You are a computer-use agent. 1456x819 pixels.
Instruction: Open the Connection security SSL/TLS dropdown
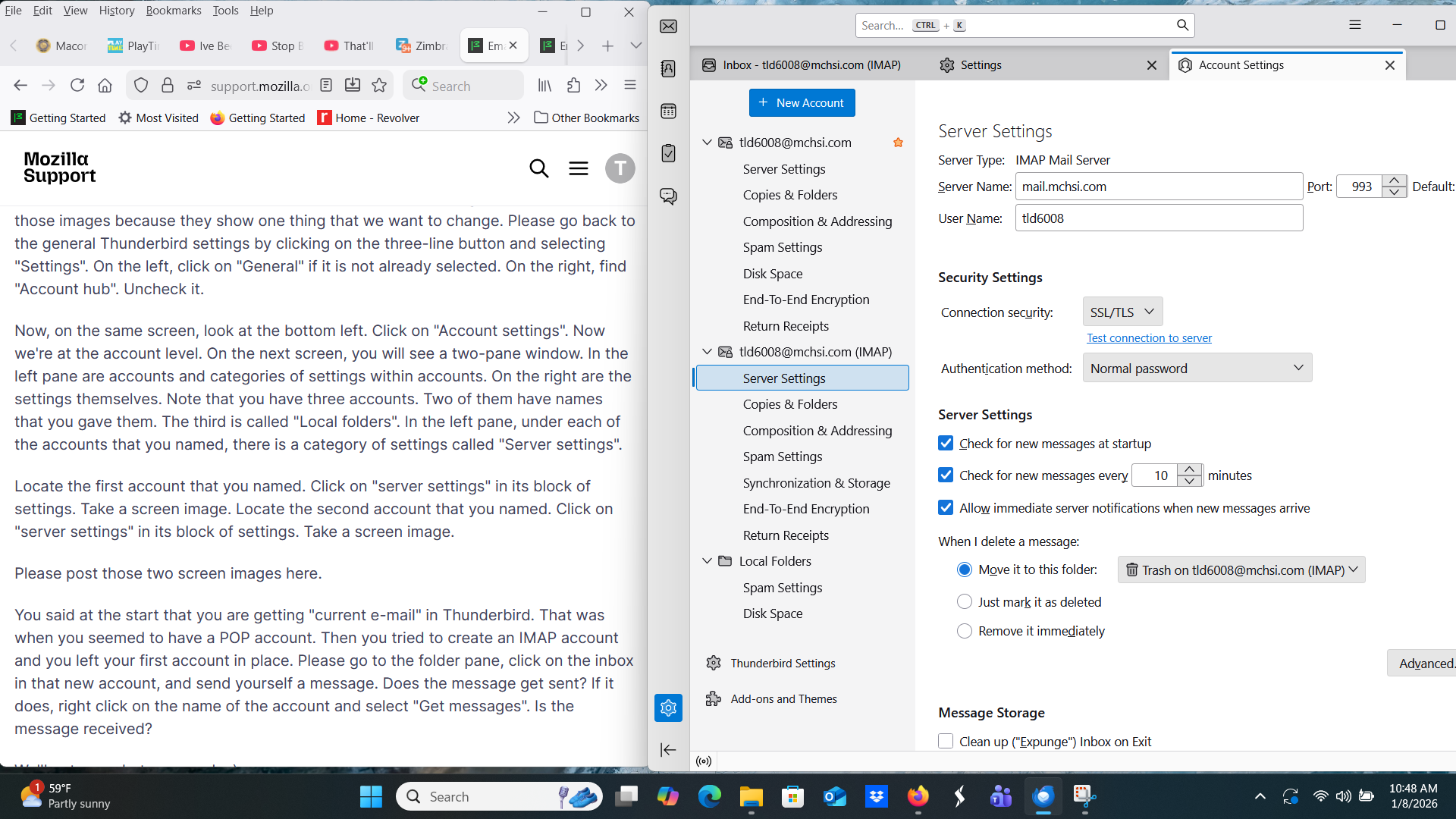pos(1122,312)
